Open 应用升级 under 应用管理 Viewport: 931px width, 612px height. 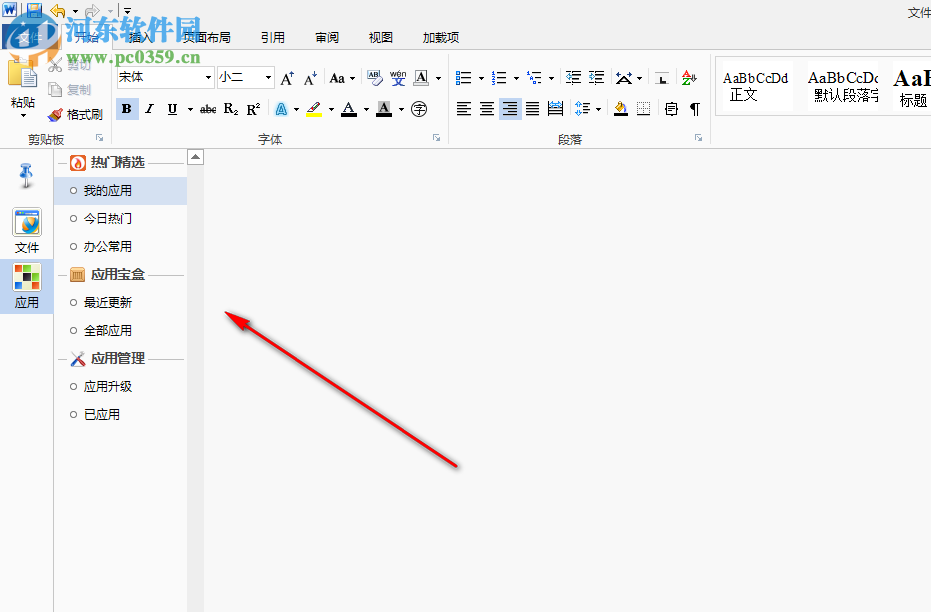pyautogui.click(x=107, y=386)
